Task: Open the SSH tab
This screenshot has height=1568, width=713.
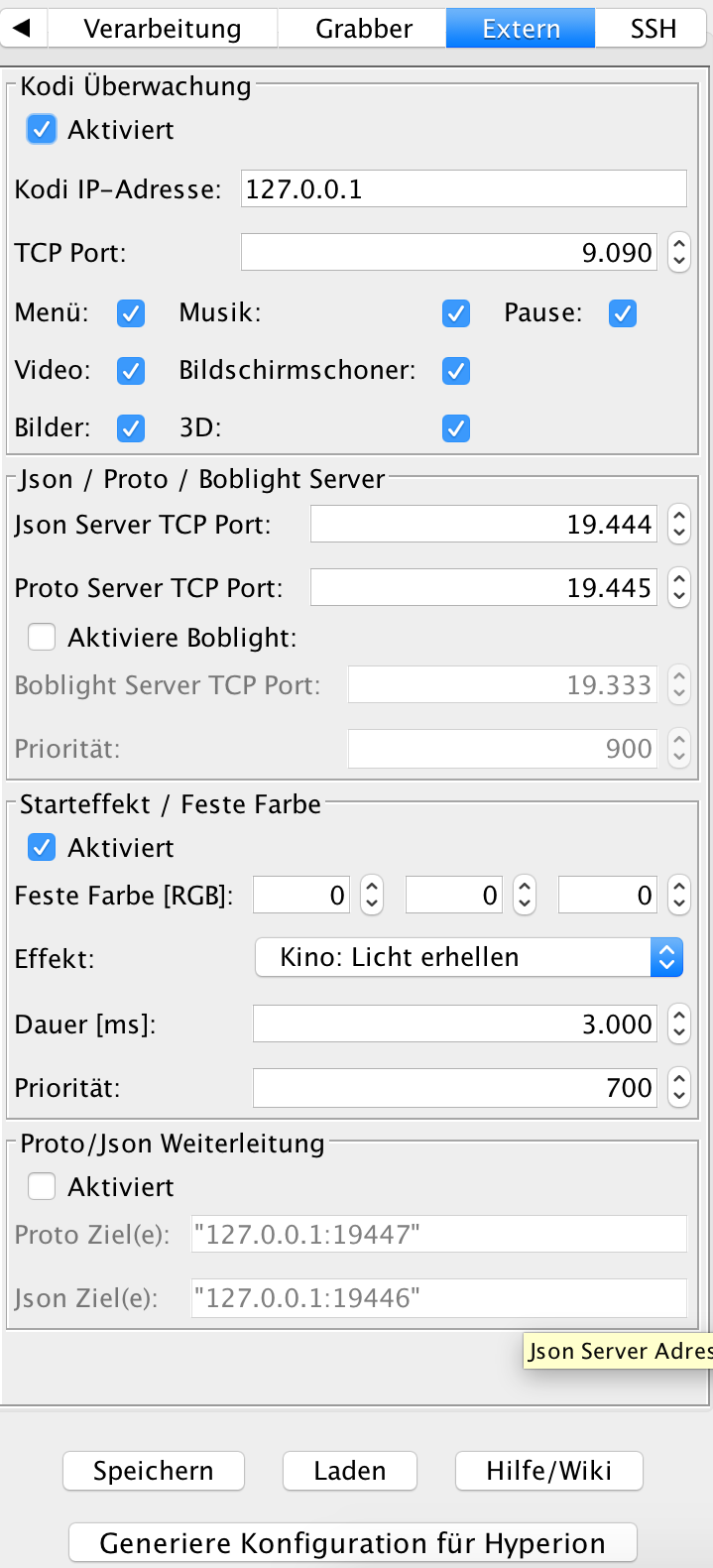Action: point(653,29)
